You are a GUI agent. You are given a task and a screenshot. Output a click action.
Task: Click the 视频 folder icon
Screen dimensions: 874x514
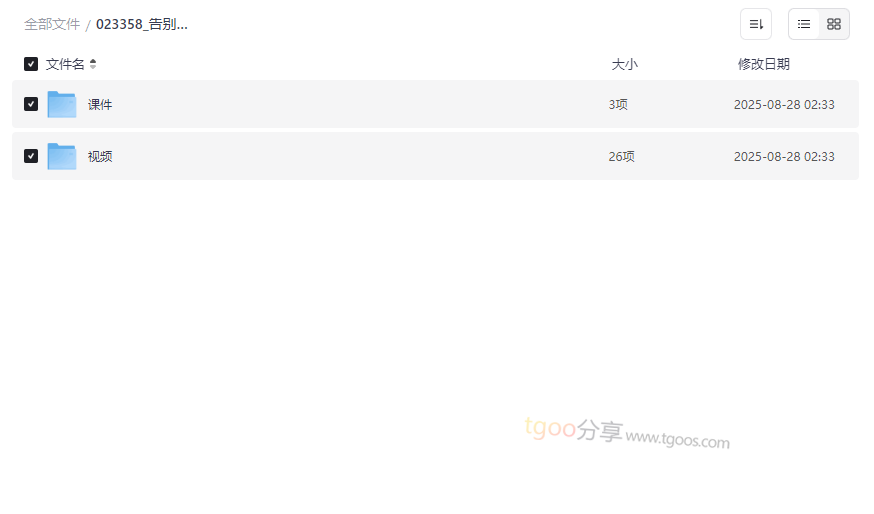coord(62,156)
